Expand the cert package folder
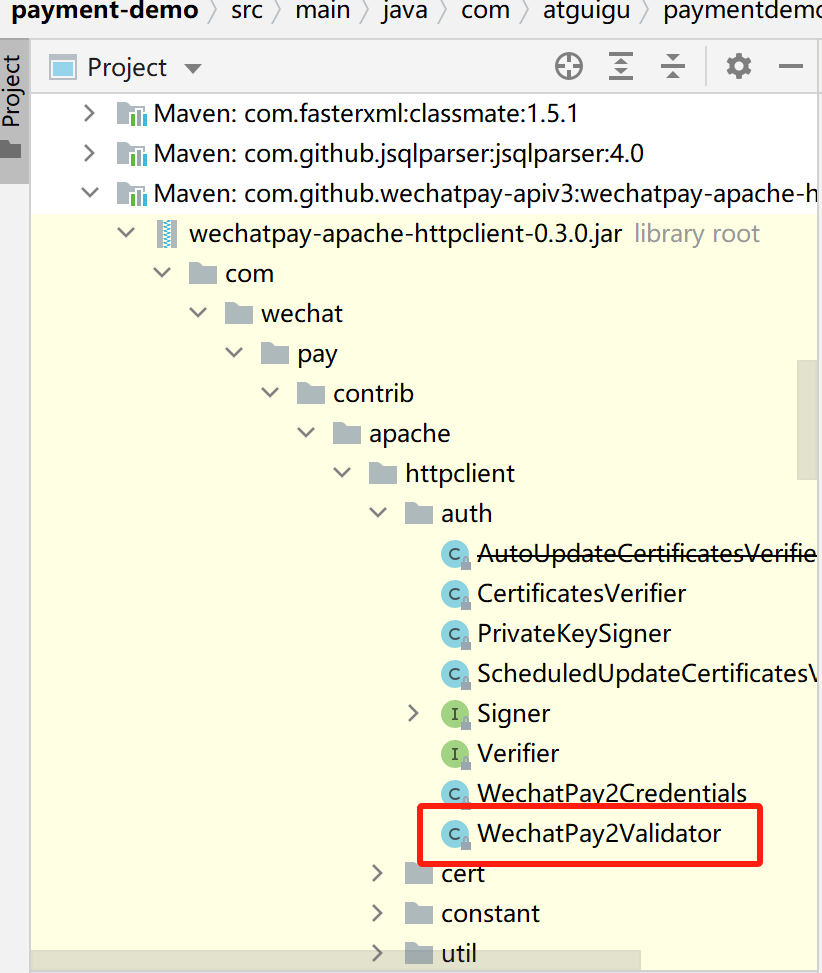 click(x=377, y=874)
